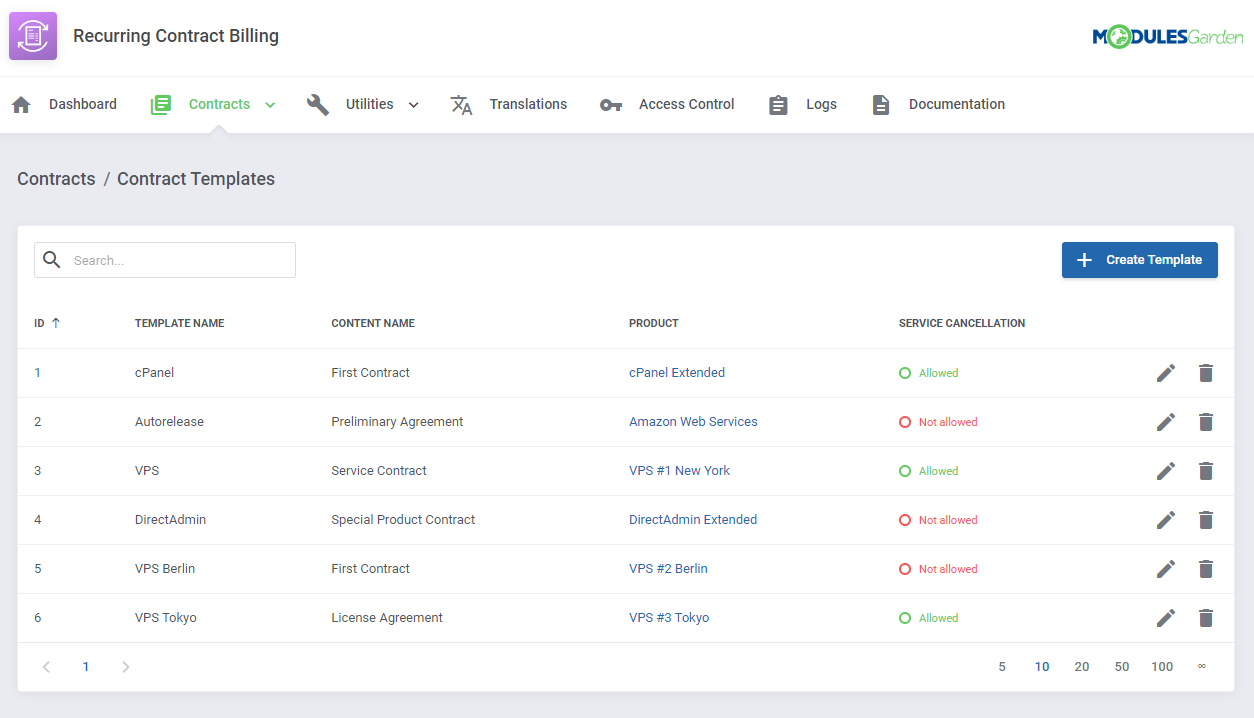Screen dimensions: 1254x718
Task: Open Access Control via the key icon
Action: [611, 103]
